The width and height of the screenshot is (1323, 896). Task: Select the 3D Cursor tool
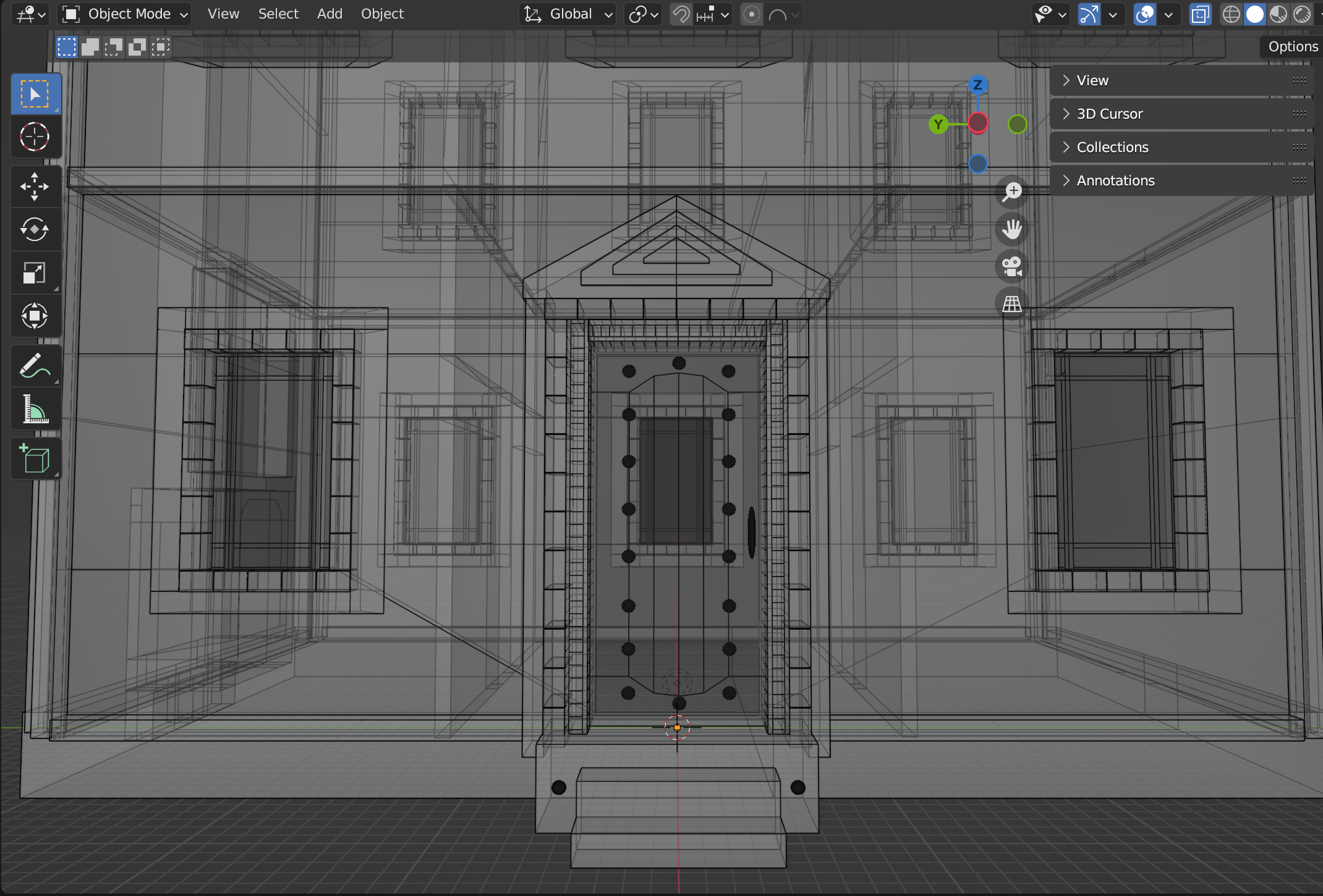(x=35, y=137)
